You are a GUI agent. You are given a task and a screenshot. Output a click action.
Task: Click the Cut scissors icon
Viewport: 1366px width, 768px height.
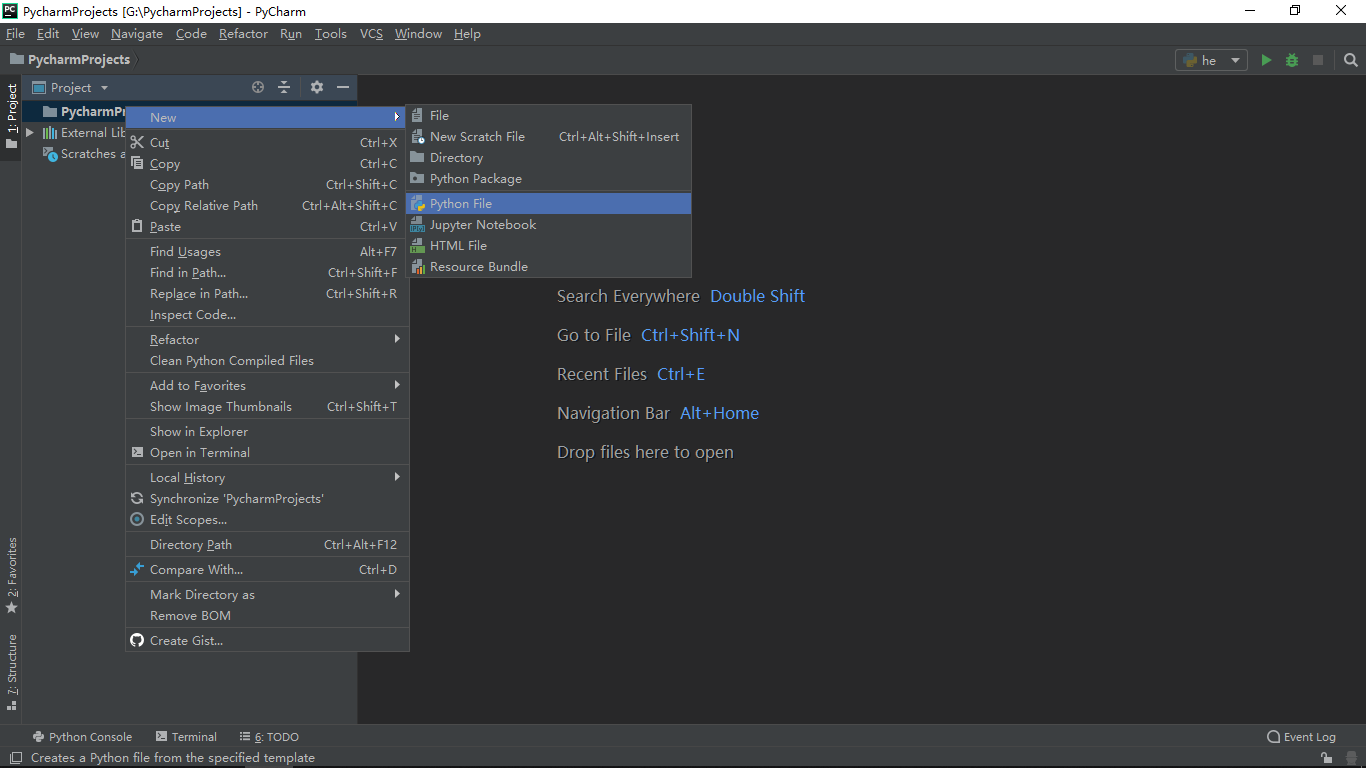[x=138, y=142]
